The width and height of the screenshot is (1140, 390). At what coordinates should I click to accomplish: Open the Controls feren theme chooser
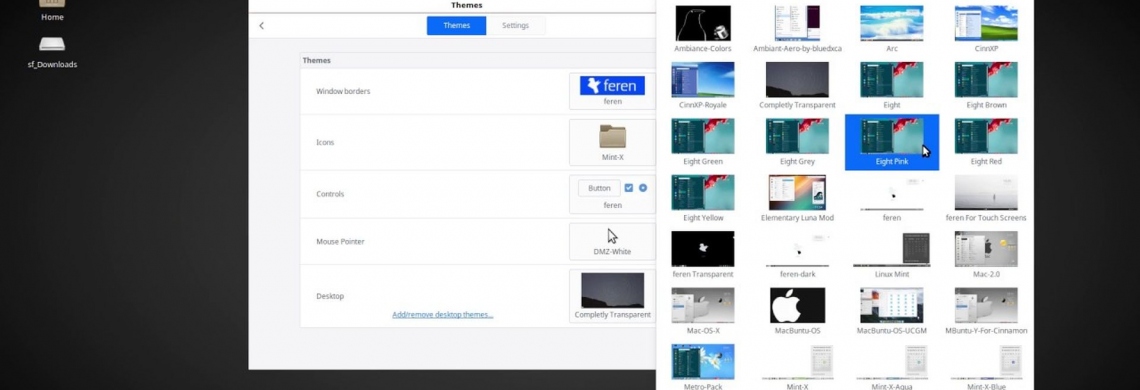click(x=612, y=194)
